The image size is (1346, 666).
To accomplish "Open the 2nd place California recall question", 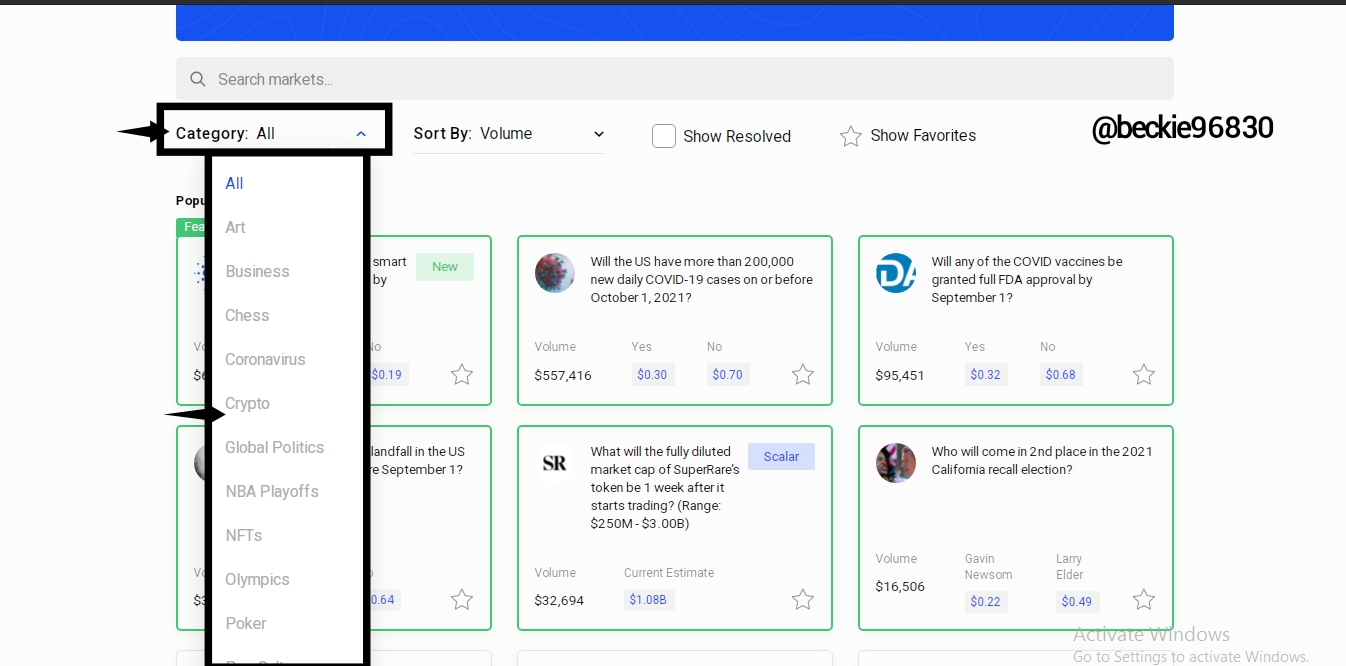I will [x=1042, y=461].
